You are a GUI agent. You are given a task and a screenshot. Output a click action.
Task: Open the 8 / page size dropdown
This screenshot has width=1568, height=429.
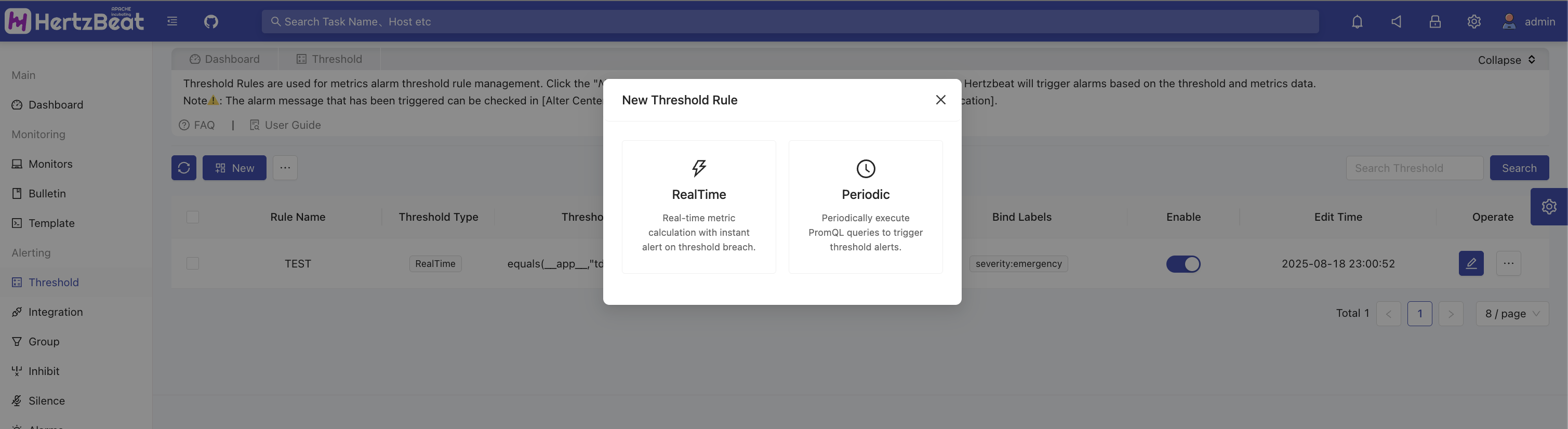click(1511, 314)
